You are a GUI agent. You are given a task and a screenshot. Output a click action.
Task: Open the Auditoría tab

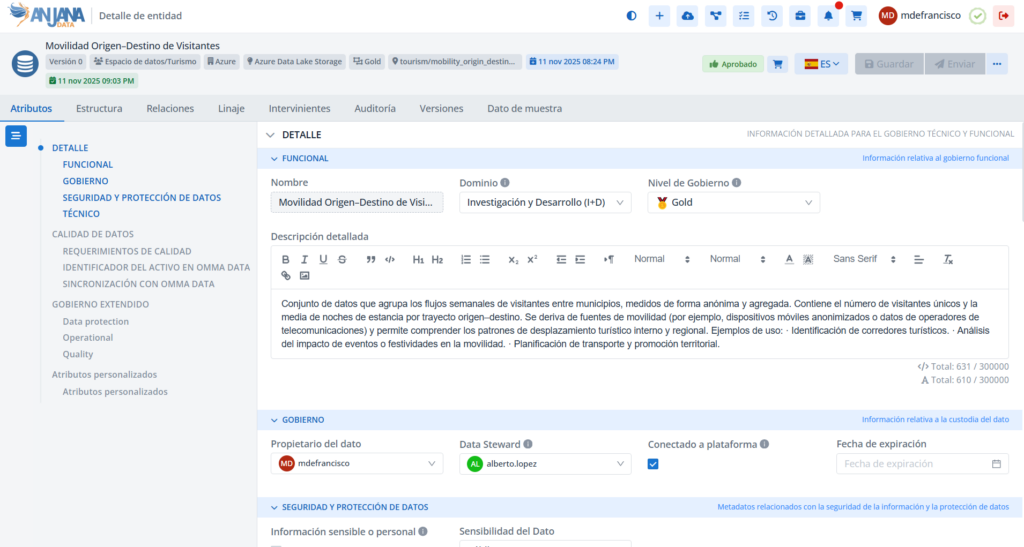pyautogui.click(x=375, y=108)
